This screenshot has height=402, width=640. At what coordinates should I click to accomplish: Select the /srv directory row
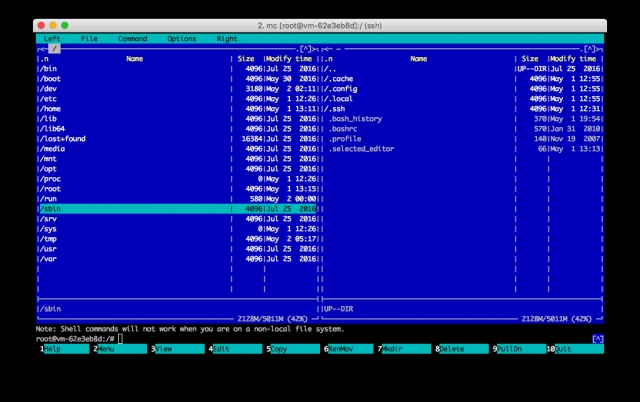178,219
